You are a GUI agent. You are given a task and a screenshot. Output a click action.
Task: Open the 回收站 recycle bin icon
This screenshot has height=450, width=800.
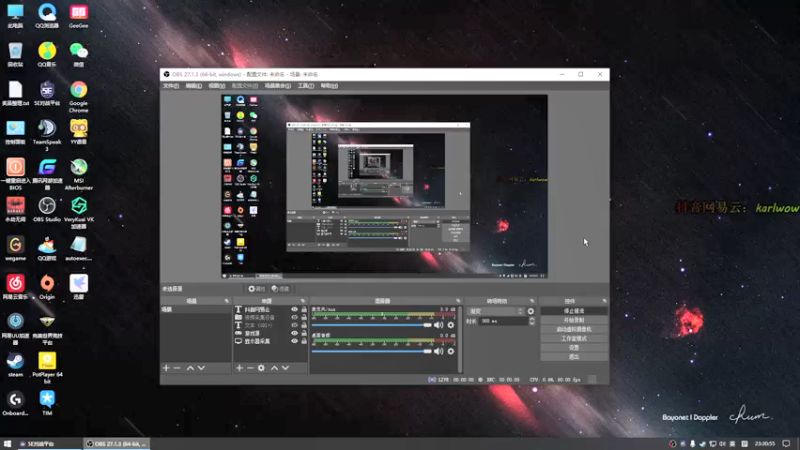15,54
